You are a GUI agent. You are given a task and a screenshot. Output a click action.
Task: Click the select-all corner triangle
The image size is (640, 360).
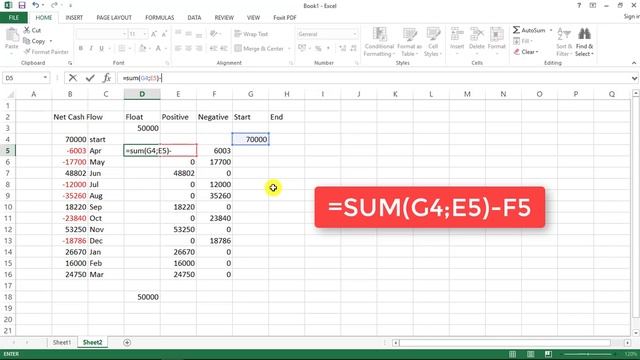click(10, 94)
